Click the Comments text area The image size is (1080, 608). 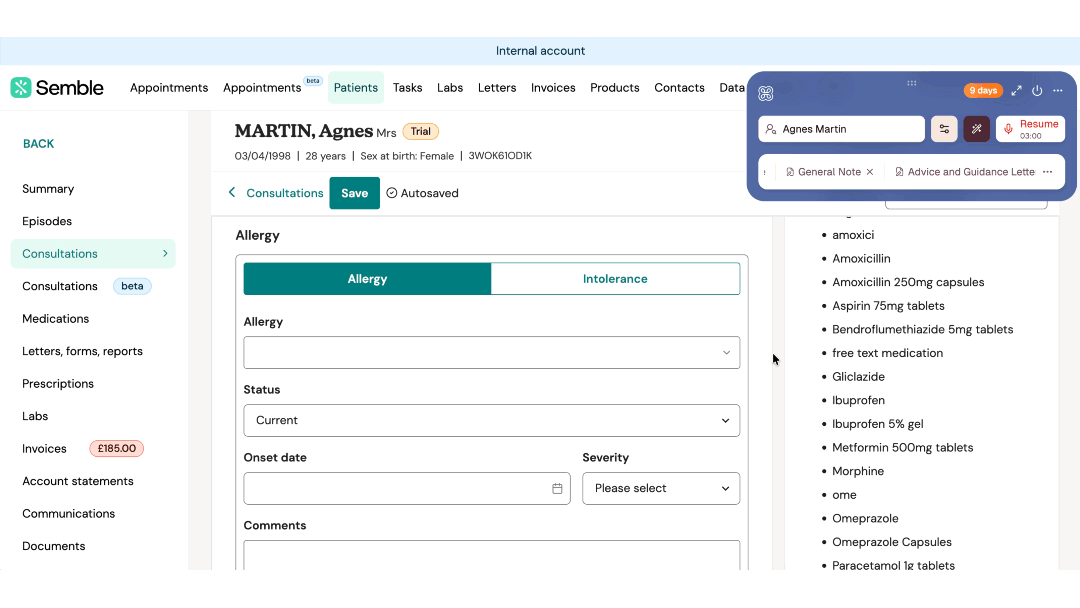point(492,555)
